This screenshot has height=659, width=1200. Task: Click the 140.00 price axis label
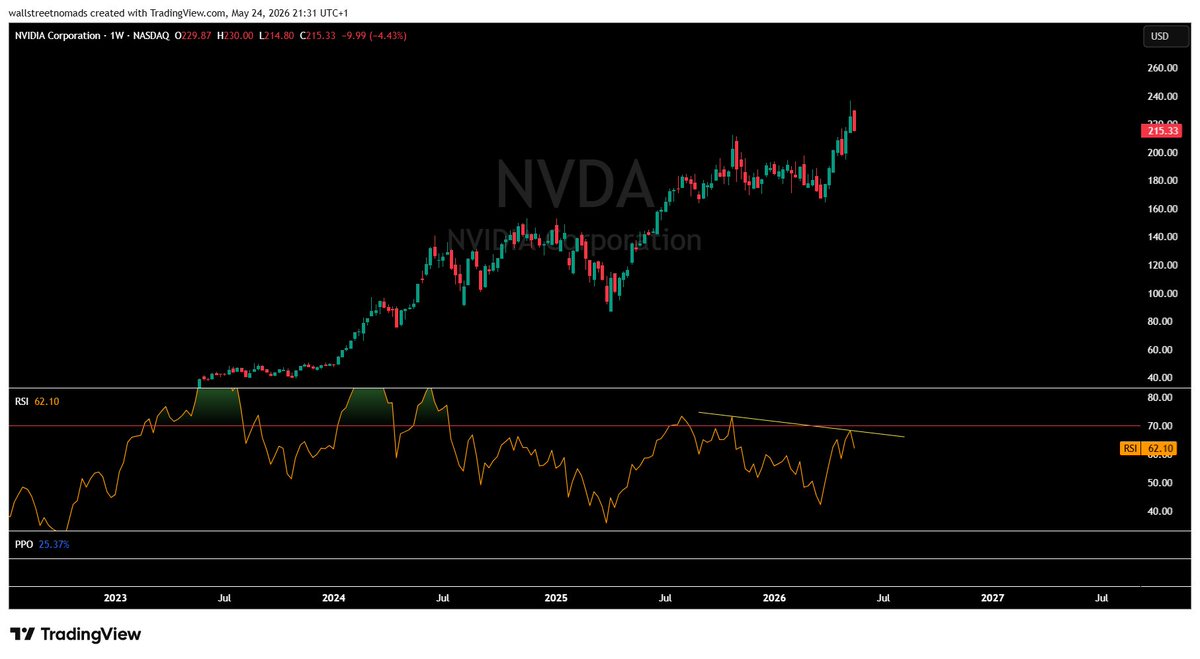(x=1162, y=237)
